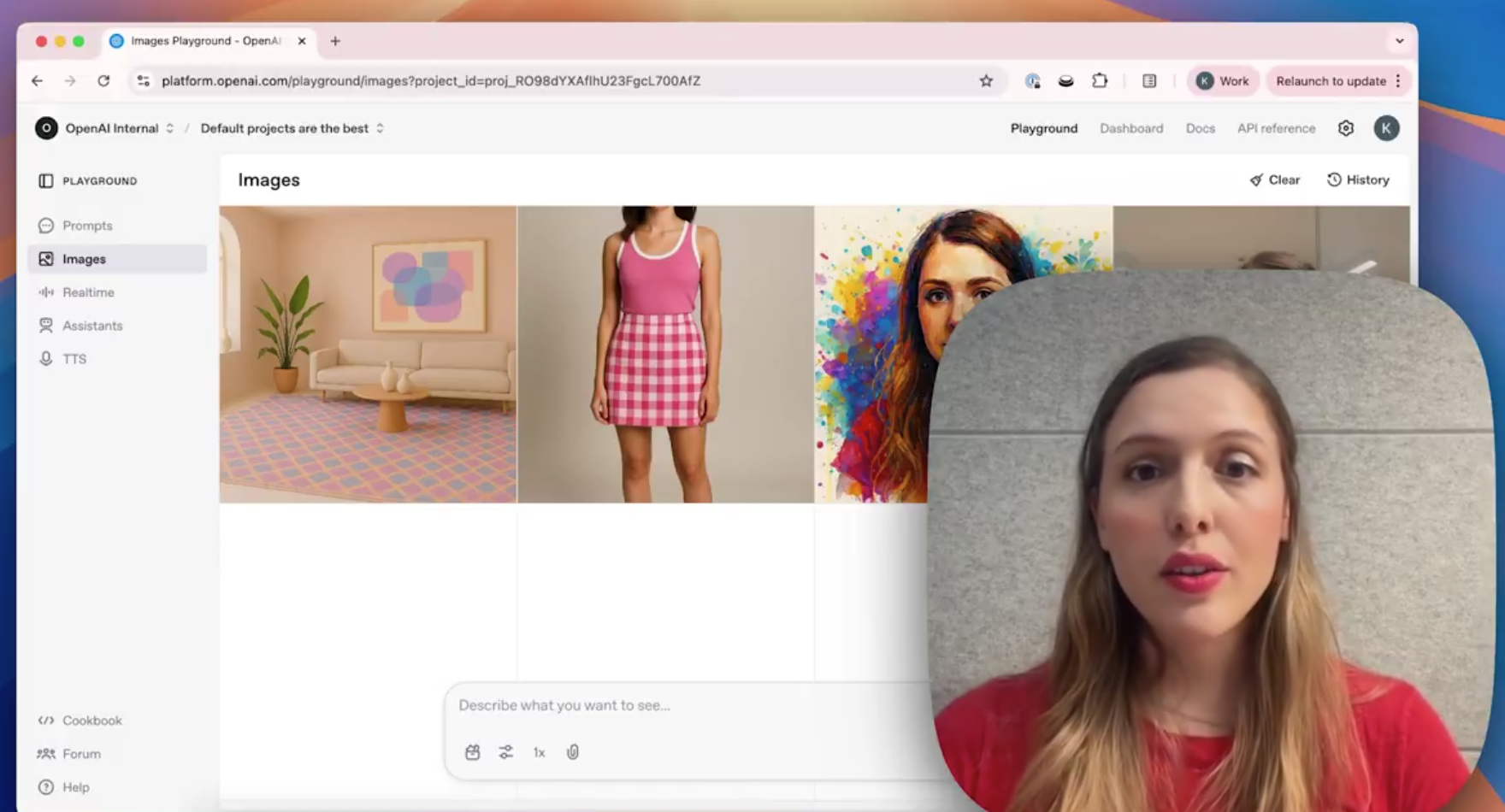Viewport: 1505px width, 812px height.
Task: Switch to the Playground top tab
Action: pos(1044,128)
